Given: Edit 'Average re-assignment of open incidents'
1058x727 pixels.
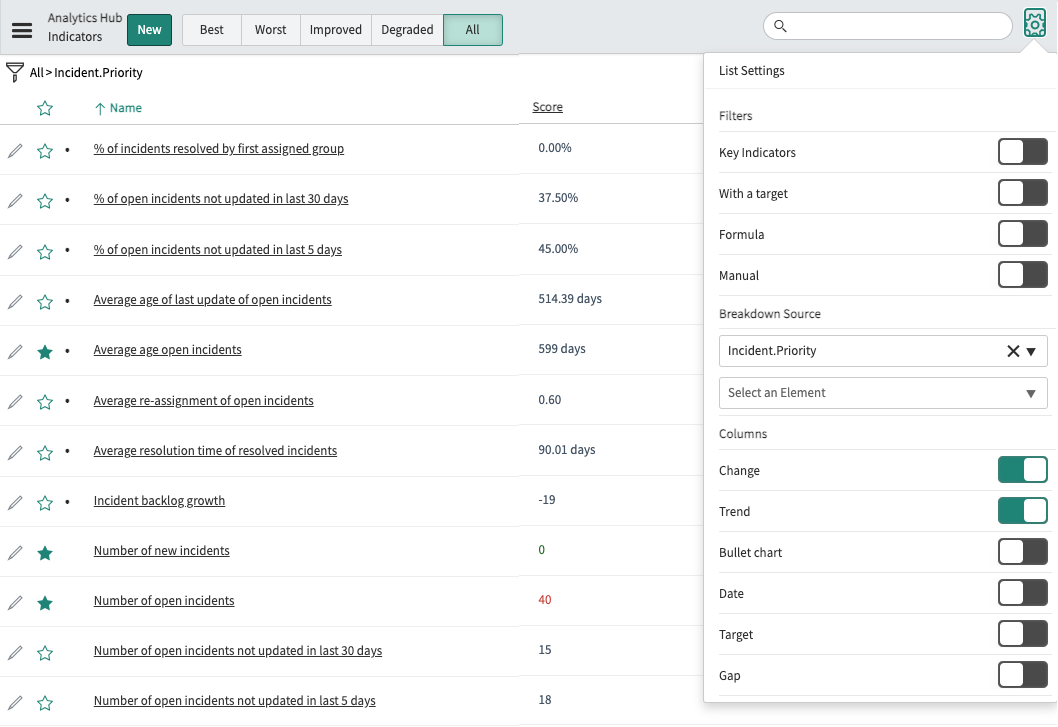Looking at the screenshot, I should [x=15, y=402].
